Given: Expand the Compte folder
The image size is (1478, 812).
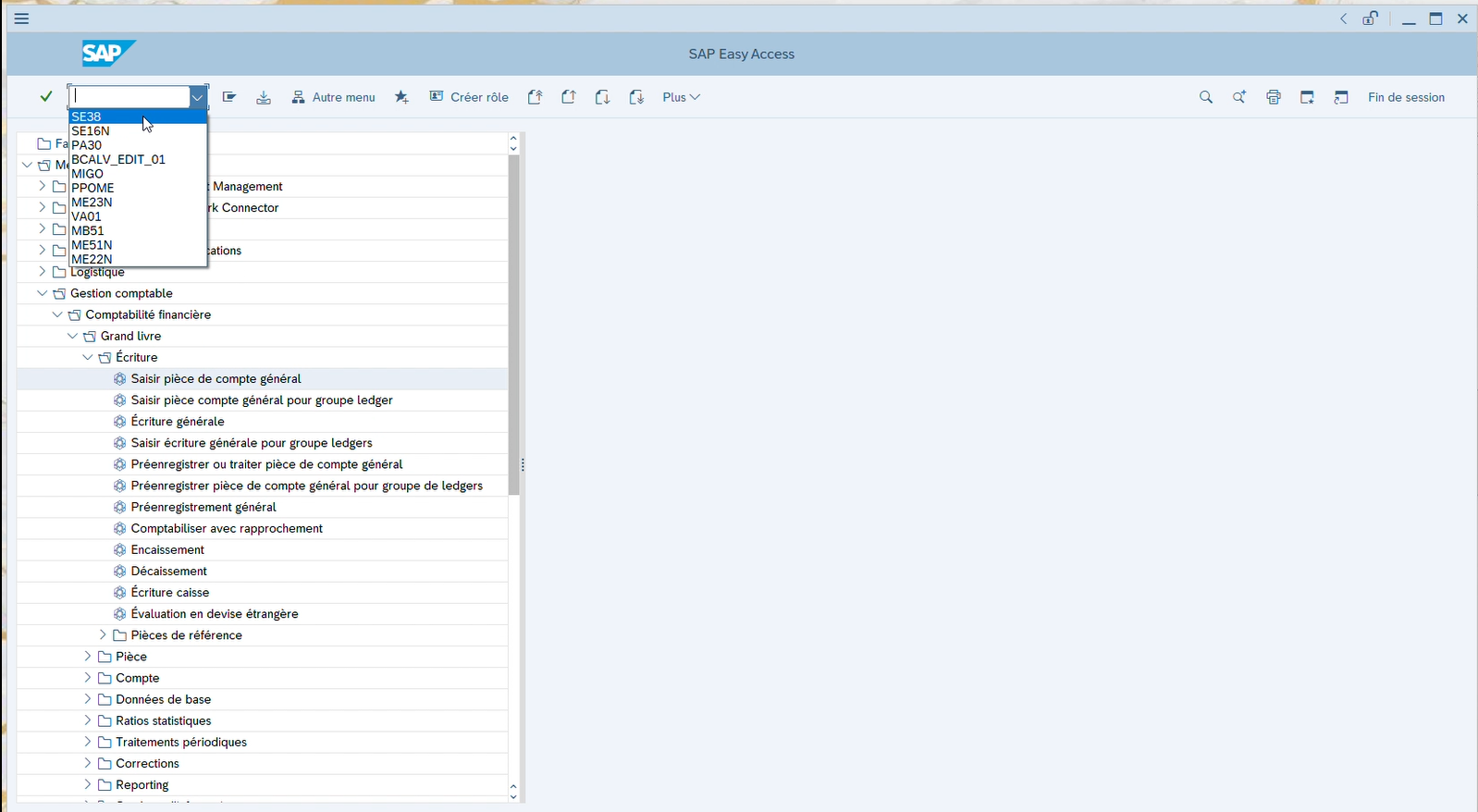Looking at the screenshot, I should click(x=88, y=677).
